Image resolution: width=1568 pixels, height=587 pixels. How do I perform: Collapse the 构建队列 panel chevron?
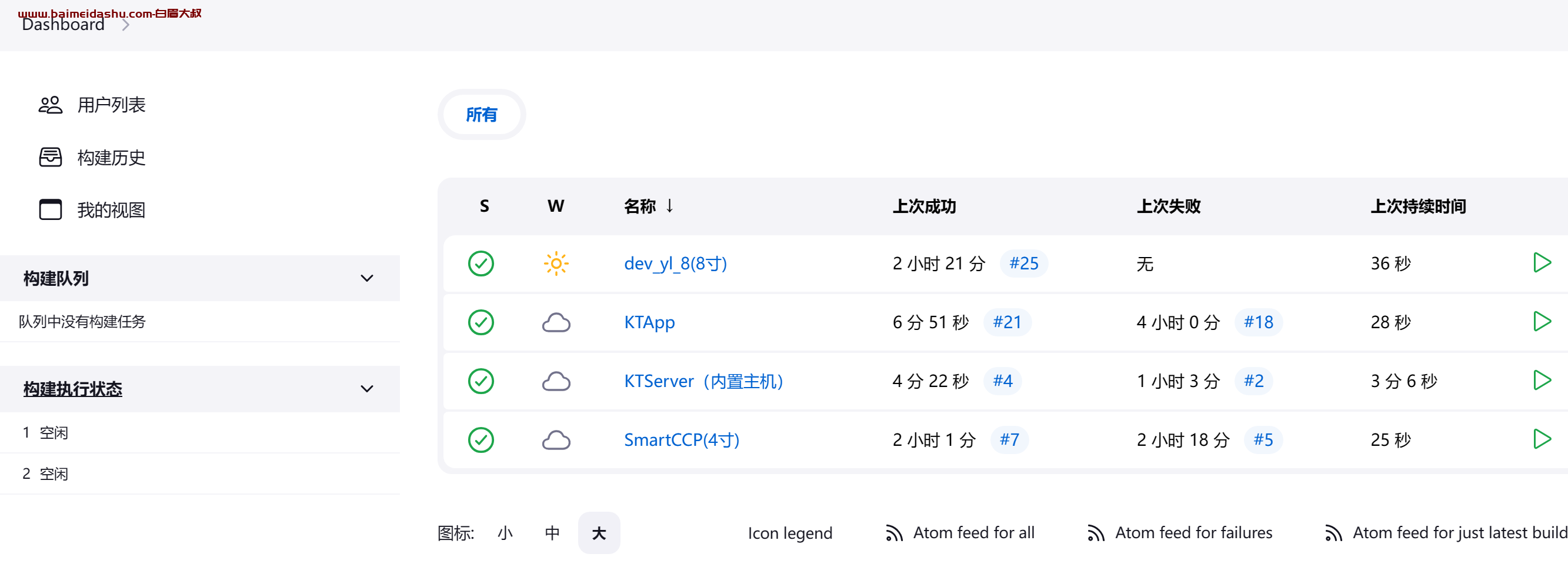366,278
